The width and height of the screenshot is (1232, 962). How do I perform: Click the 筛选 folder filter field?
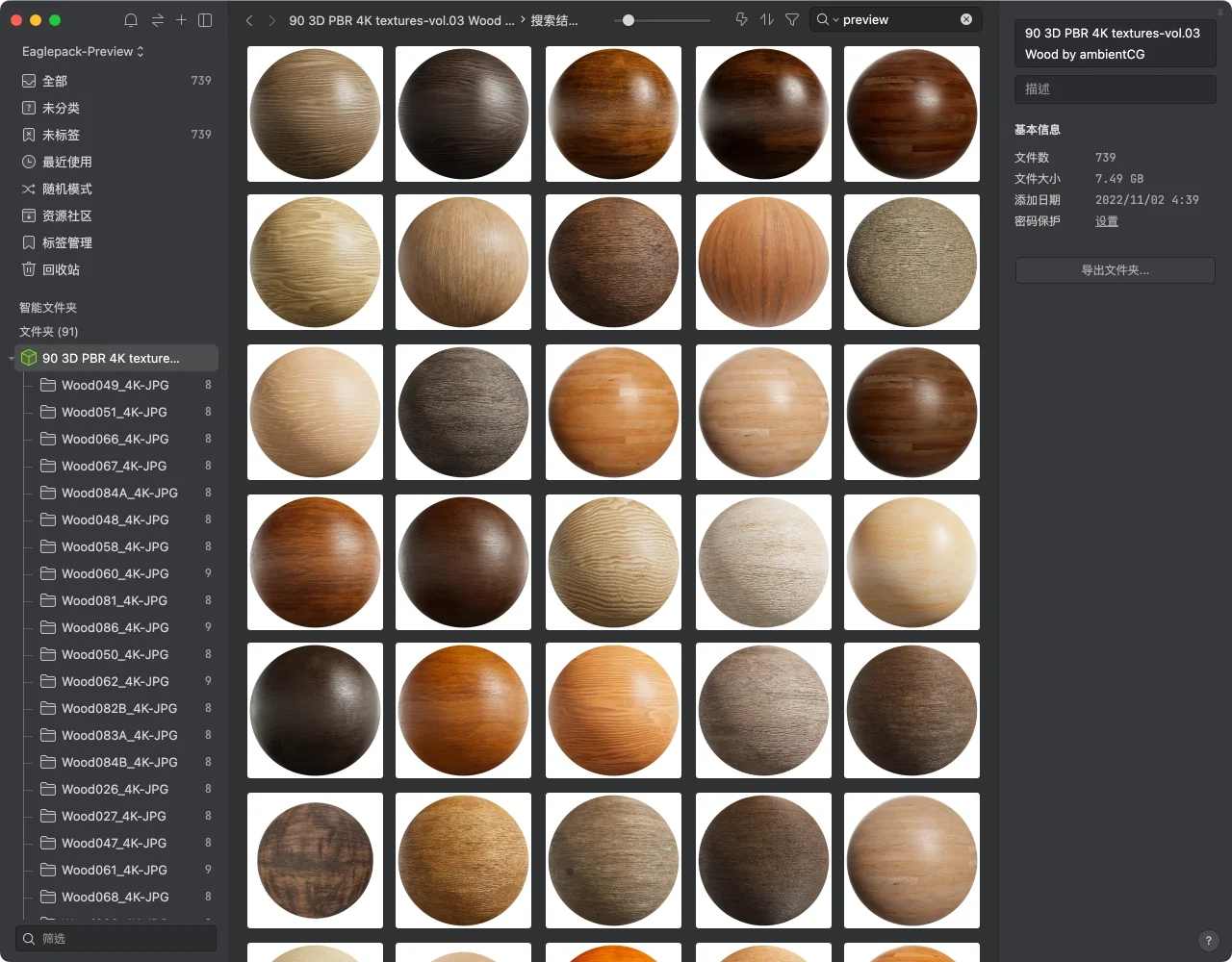tap(115, 938)
